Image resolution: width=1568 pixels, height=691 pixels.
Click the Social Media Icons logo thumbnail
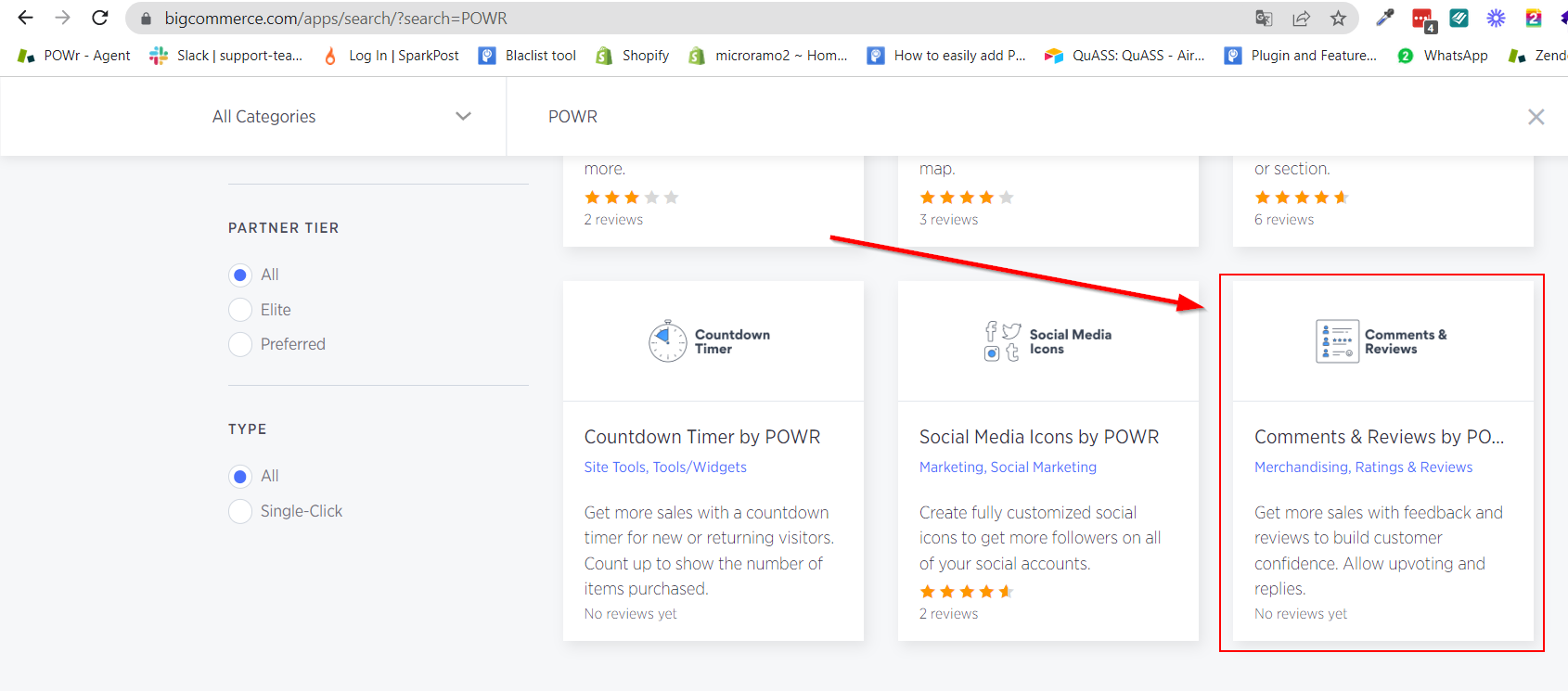click(x=1047, y=341)
